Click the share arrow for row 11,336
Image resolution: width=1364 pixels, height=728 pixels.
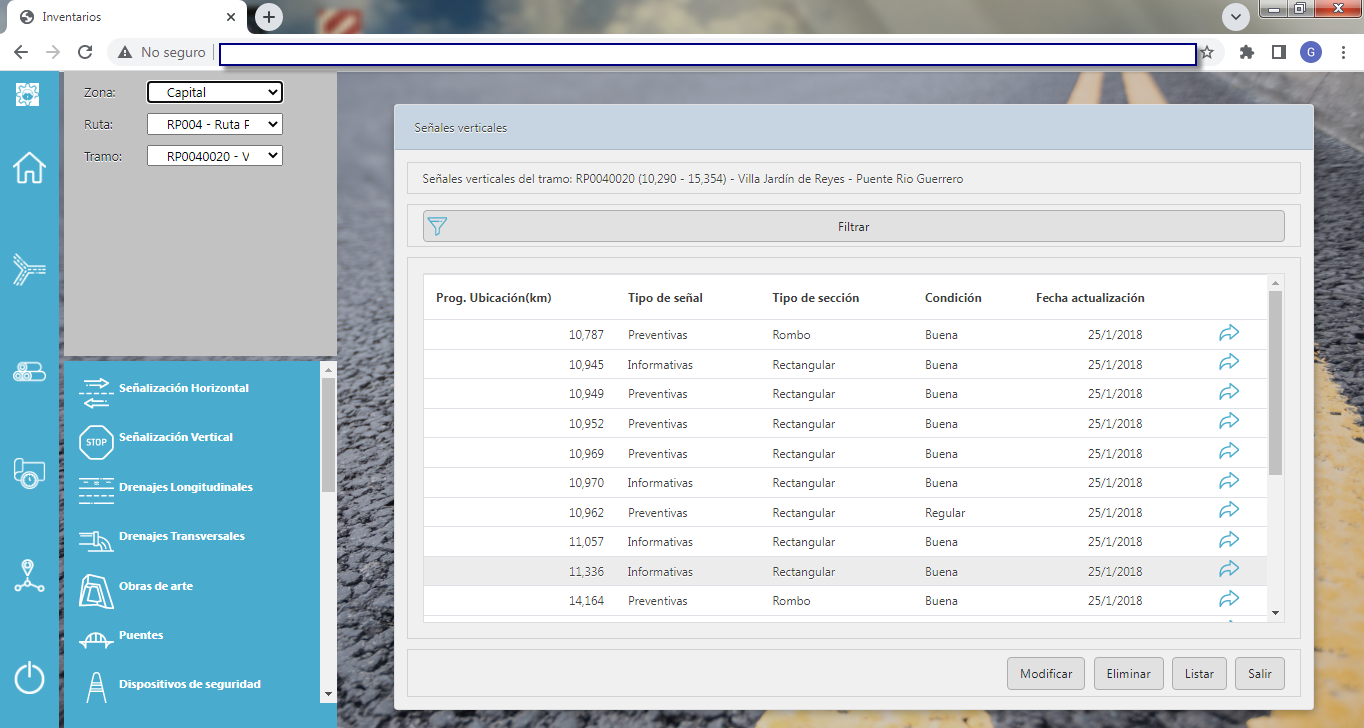pyautogui.click(x=1229, y=569)
